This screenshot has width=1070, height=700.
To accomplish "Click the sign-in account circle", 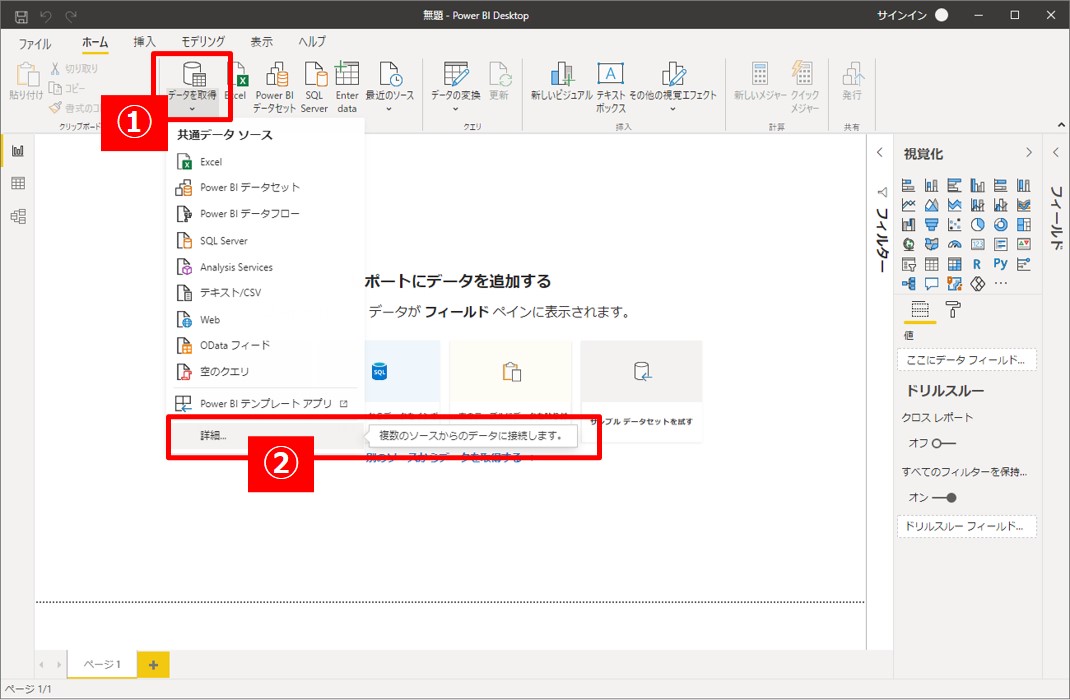I will coord(941,15).
